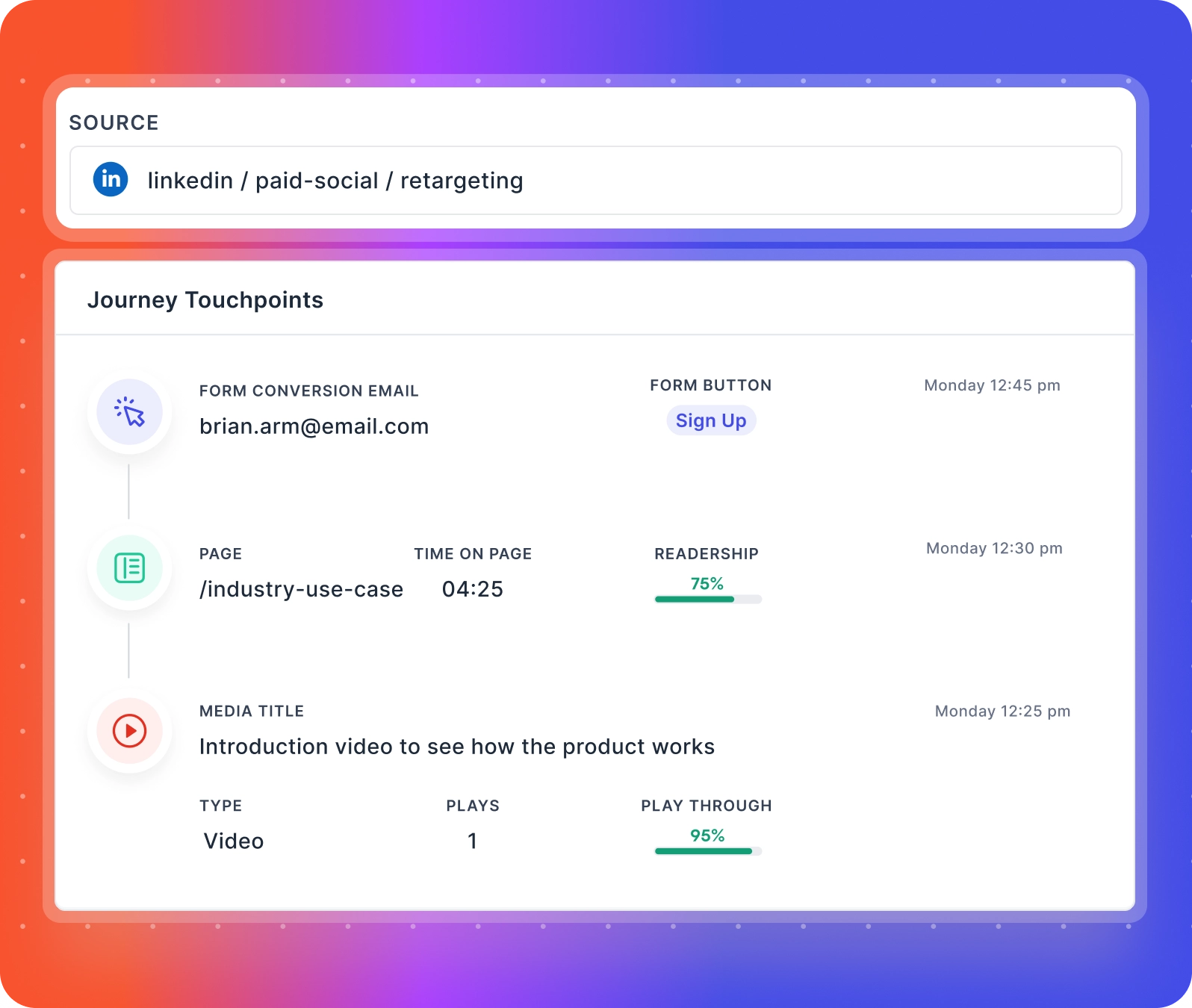Click the form conversion cursor icon
The image size is (1192, 1008).
pyautogui.click(x=130, y=412)
